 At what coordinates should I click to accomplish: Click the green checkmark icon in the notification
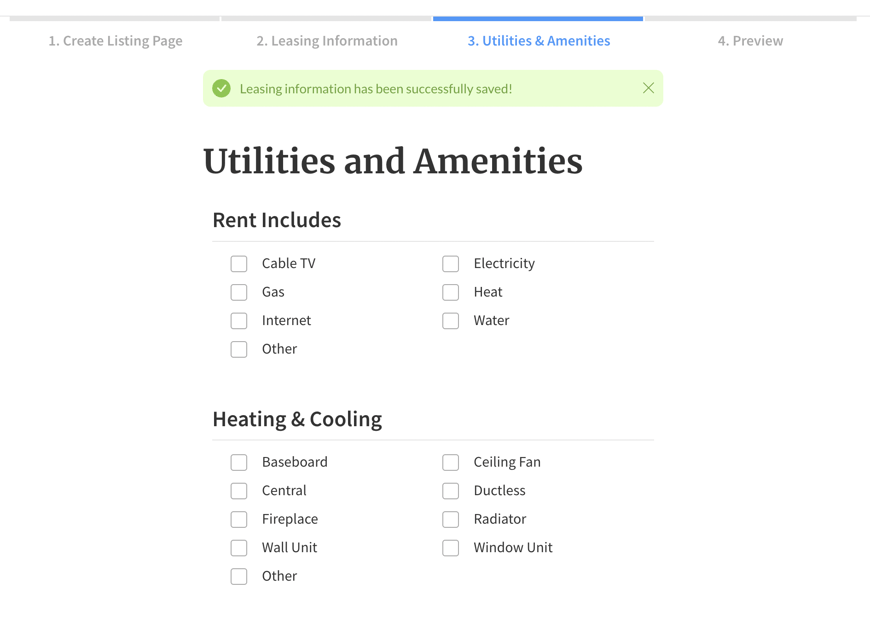click(221, 88)
